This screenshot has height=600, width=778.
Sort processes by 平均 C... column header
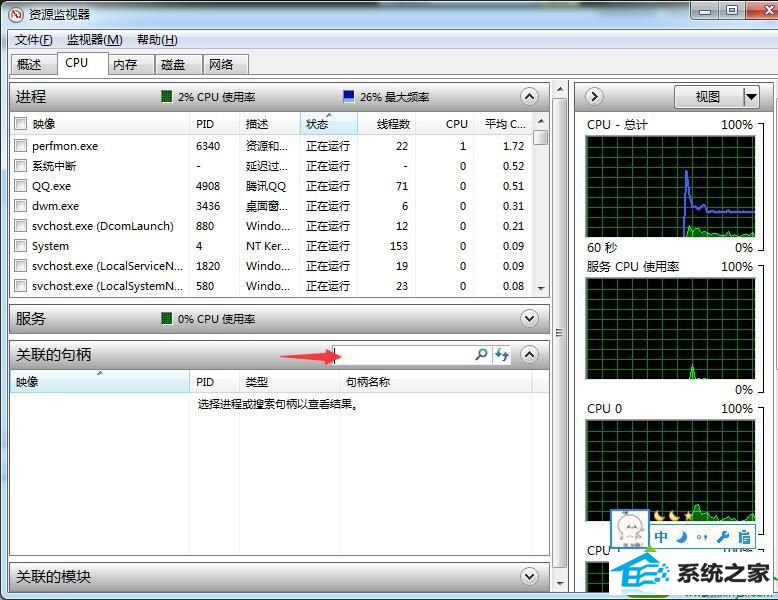coord(503,124)
